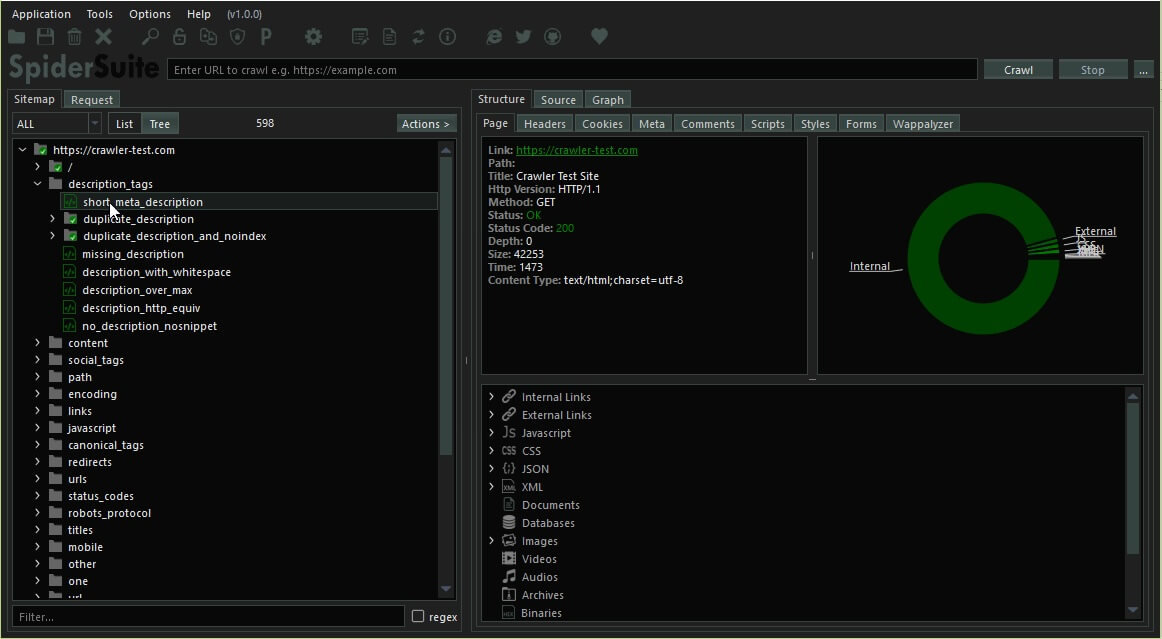This screenshot has height=639, width=1162.
Task: Click the save floppy disk icon
Action: 45,36
